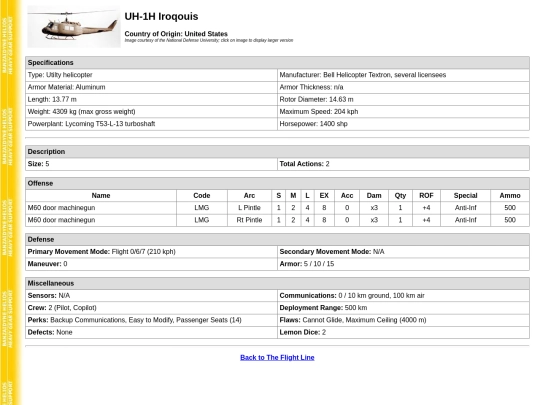540x405 pixels.
Task: Click the Specifications section header
Action: (277, 63)
